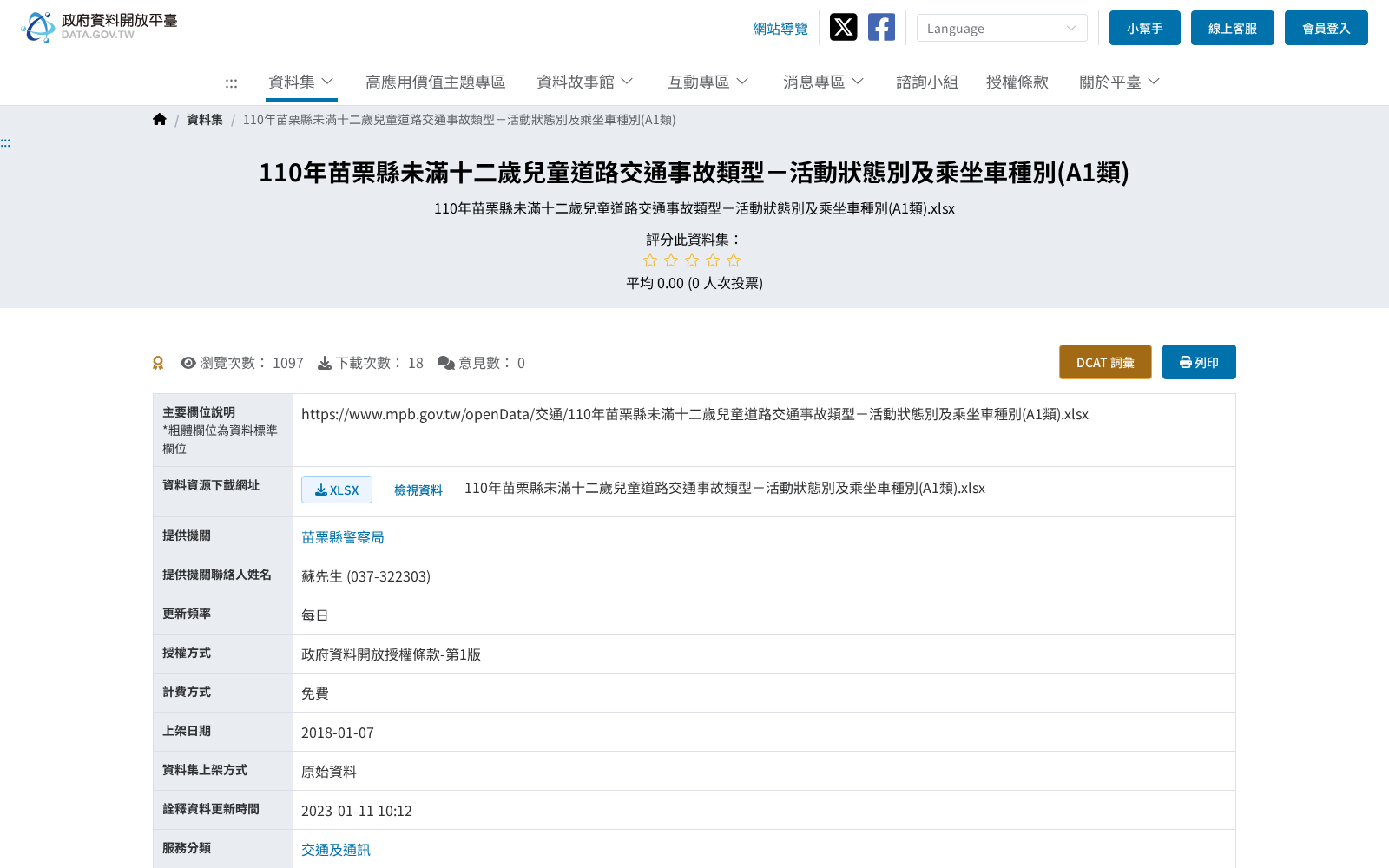Rate dataset with second star
Screen dimensions: 1389x868
click(671, 260)
